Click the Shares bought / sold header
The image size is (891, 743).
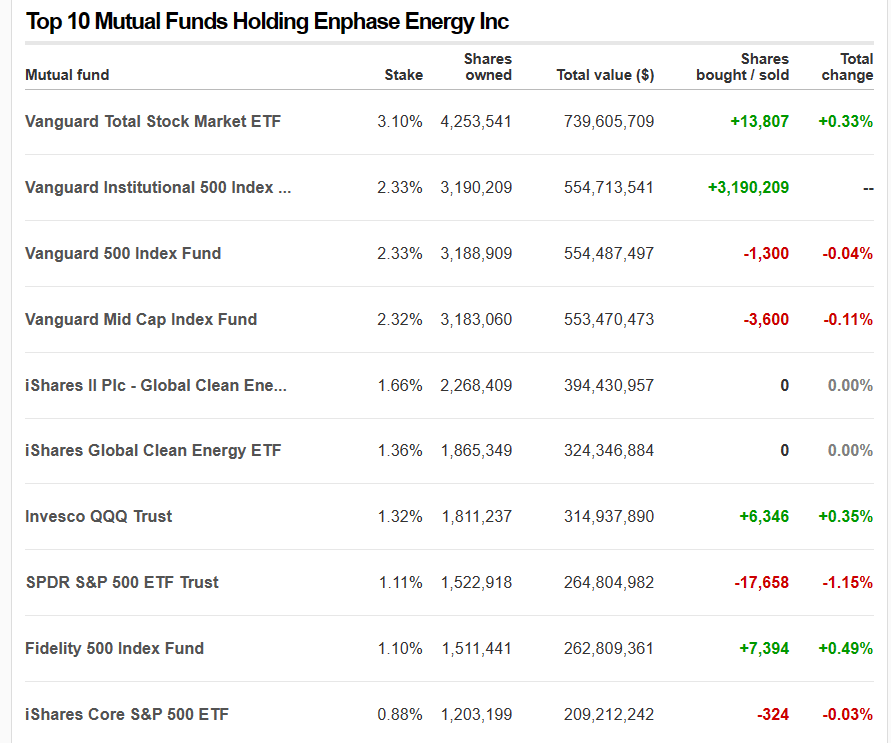742,67
